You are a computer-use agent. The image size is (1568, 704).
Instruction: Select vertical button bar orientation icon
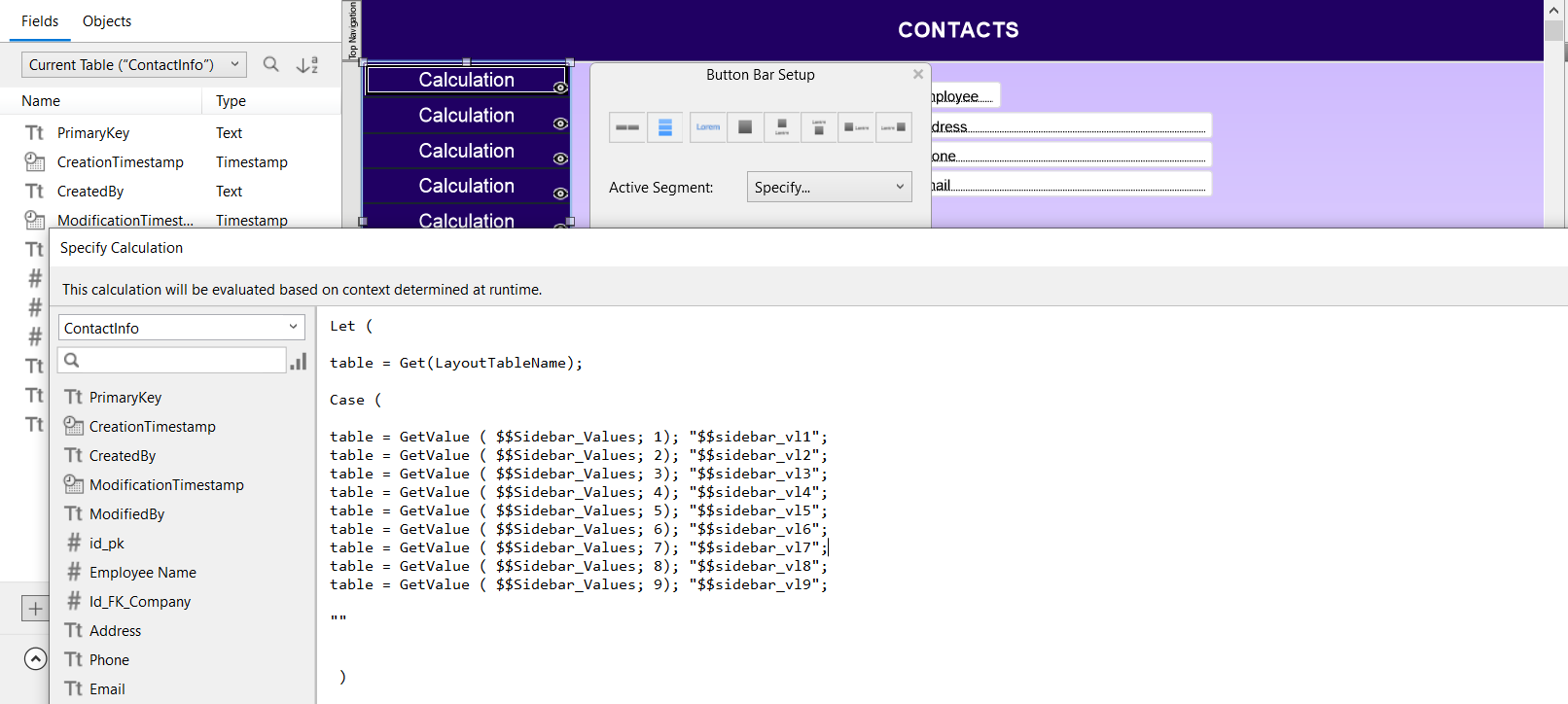(665, 127)
